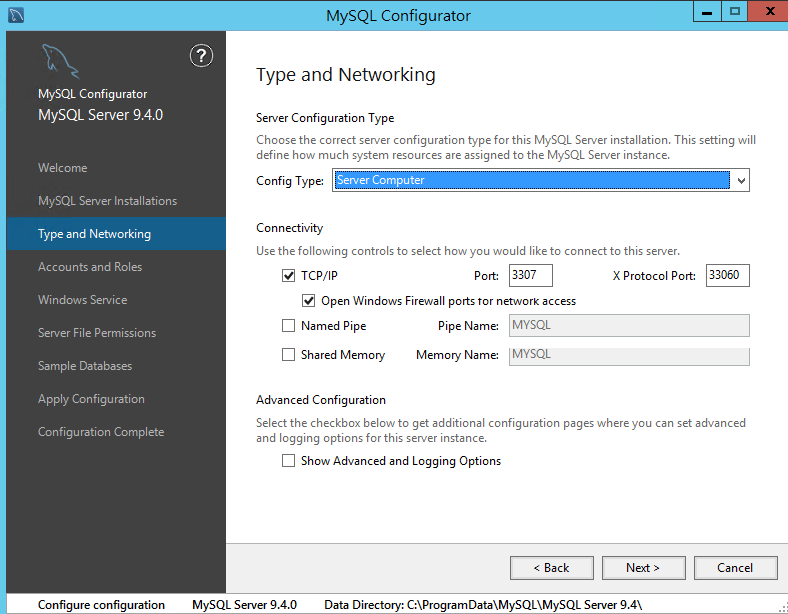The image size is (788, 614).
Task: Open the Sample Databases step
Action: [x=85, y=366]
